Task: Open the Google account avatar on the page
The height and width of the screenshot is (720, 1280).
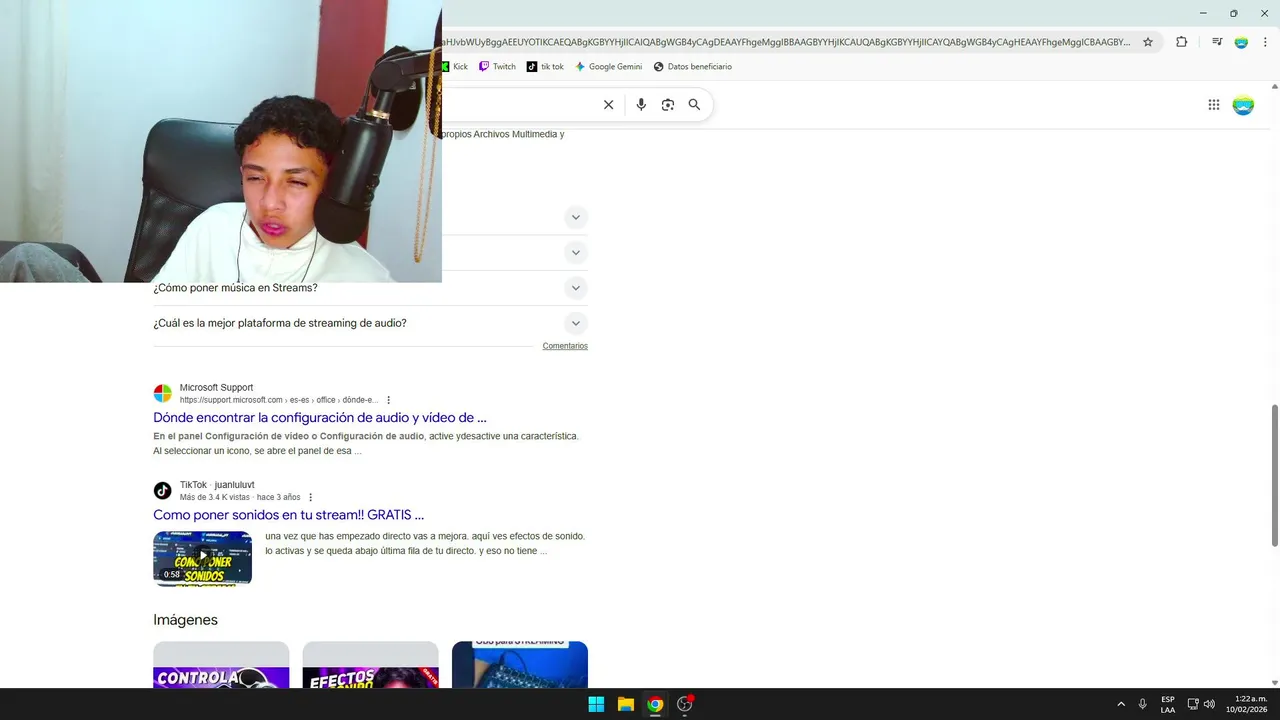Action: pyautogui.click(x=1243, y=105)
